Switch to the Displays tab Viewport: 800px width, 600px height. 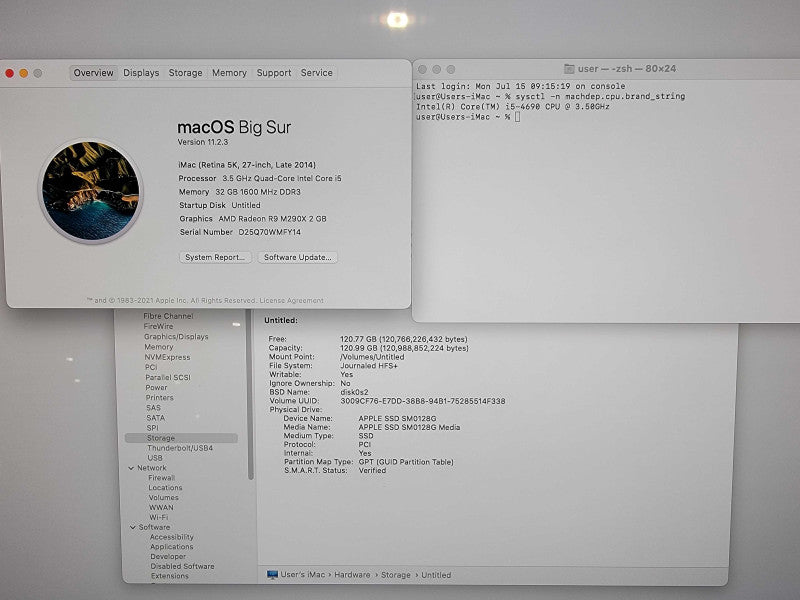click(141, 73)
